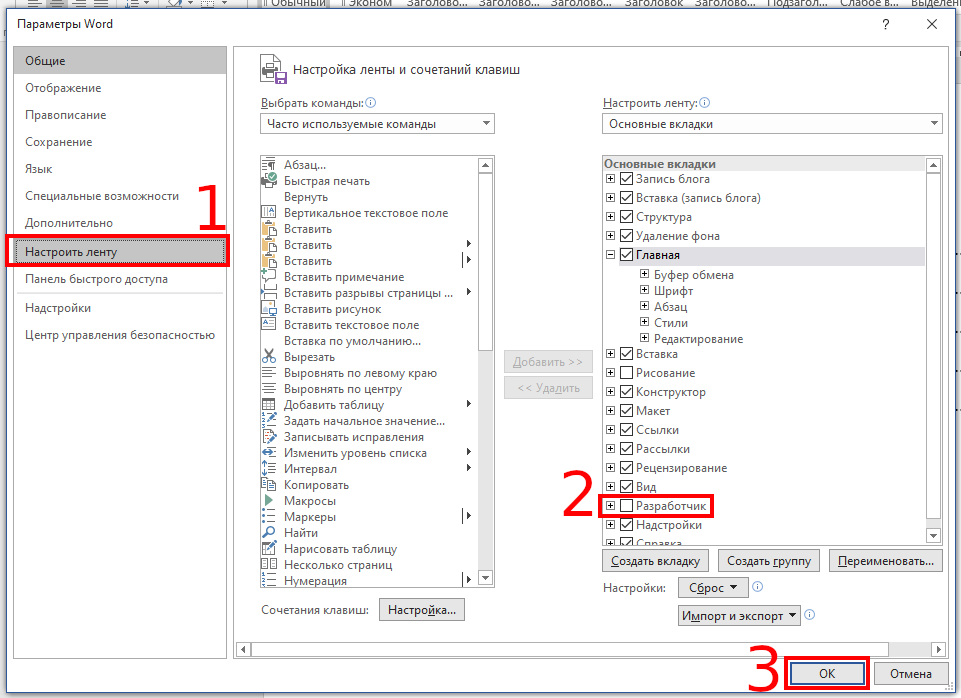Open the dialog Help question mark
This screenshot has width=961, height=698.
coord(886,25)
